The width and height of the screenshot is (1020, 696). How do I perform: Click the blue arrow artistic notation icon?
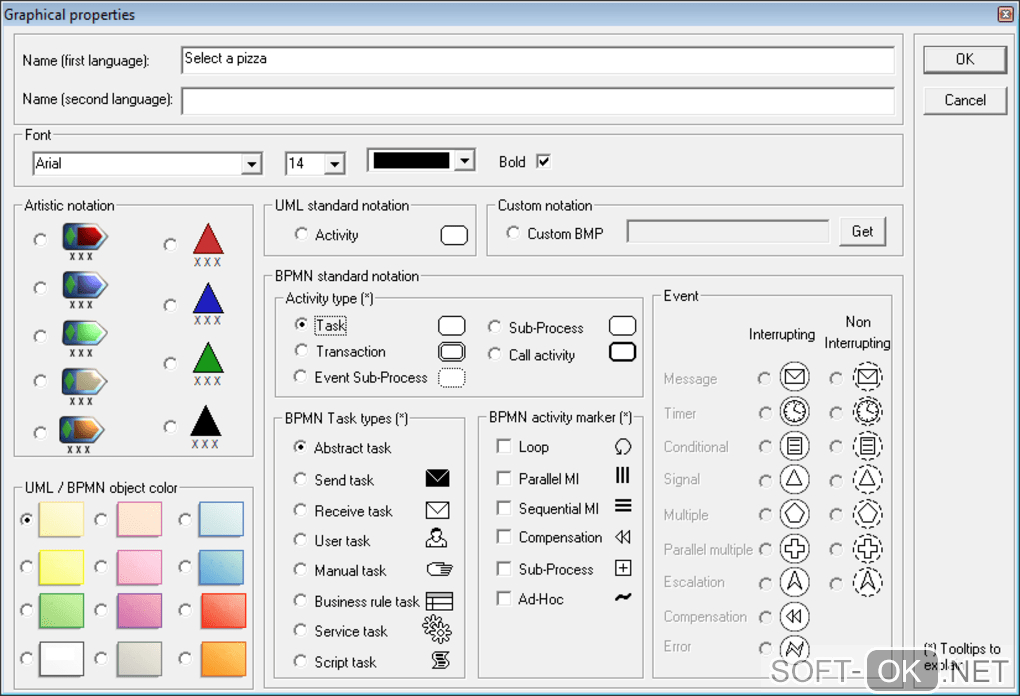(85, 285)
